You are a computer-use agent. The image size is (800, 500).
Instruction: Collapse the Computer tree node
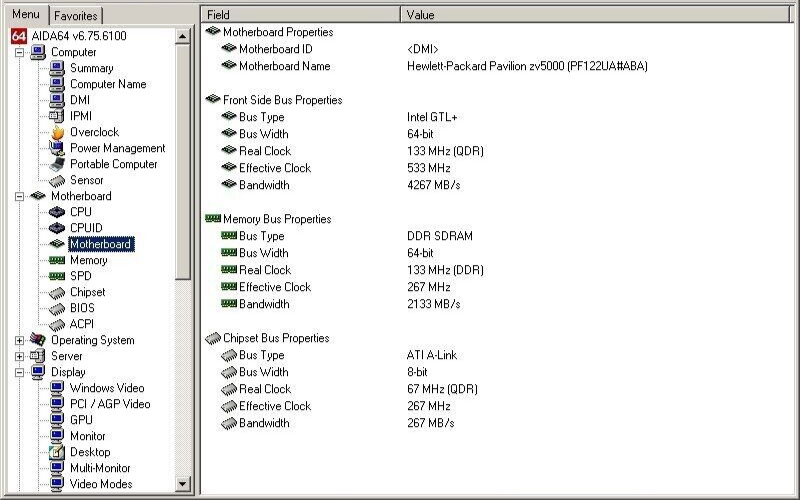pos(19,52)
